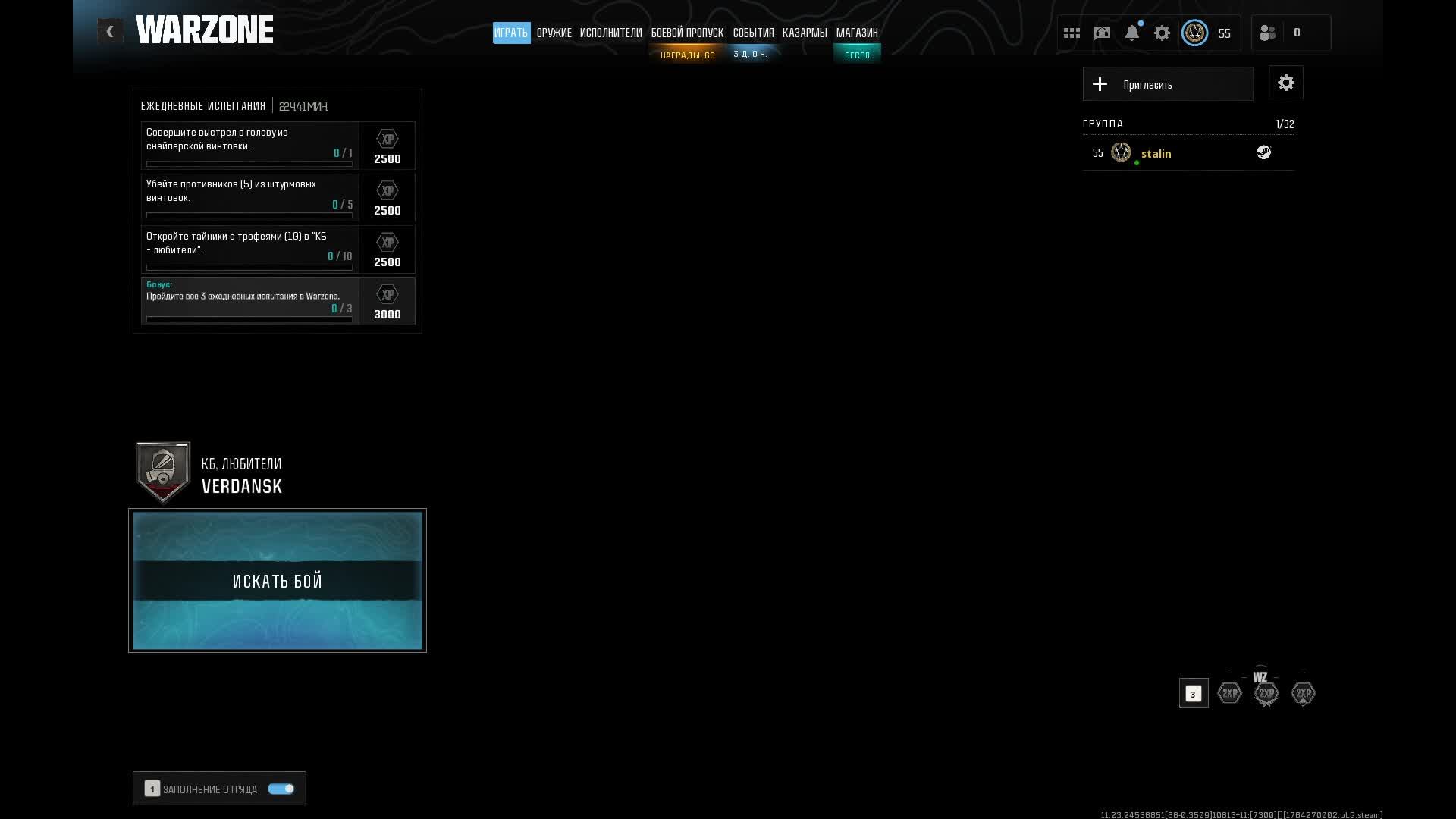Toggle Заполнение отряда switch
Image resolution: width=1456 pixels, height=819 pixels.
pos(281,789)
